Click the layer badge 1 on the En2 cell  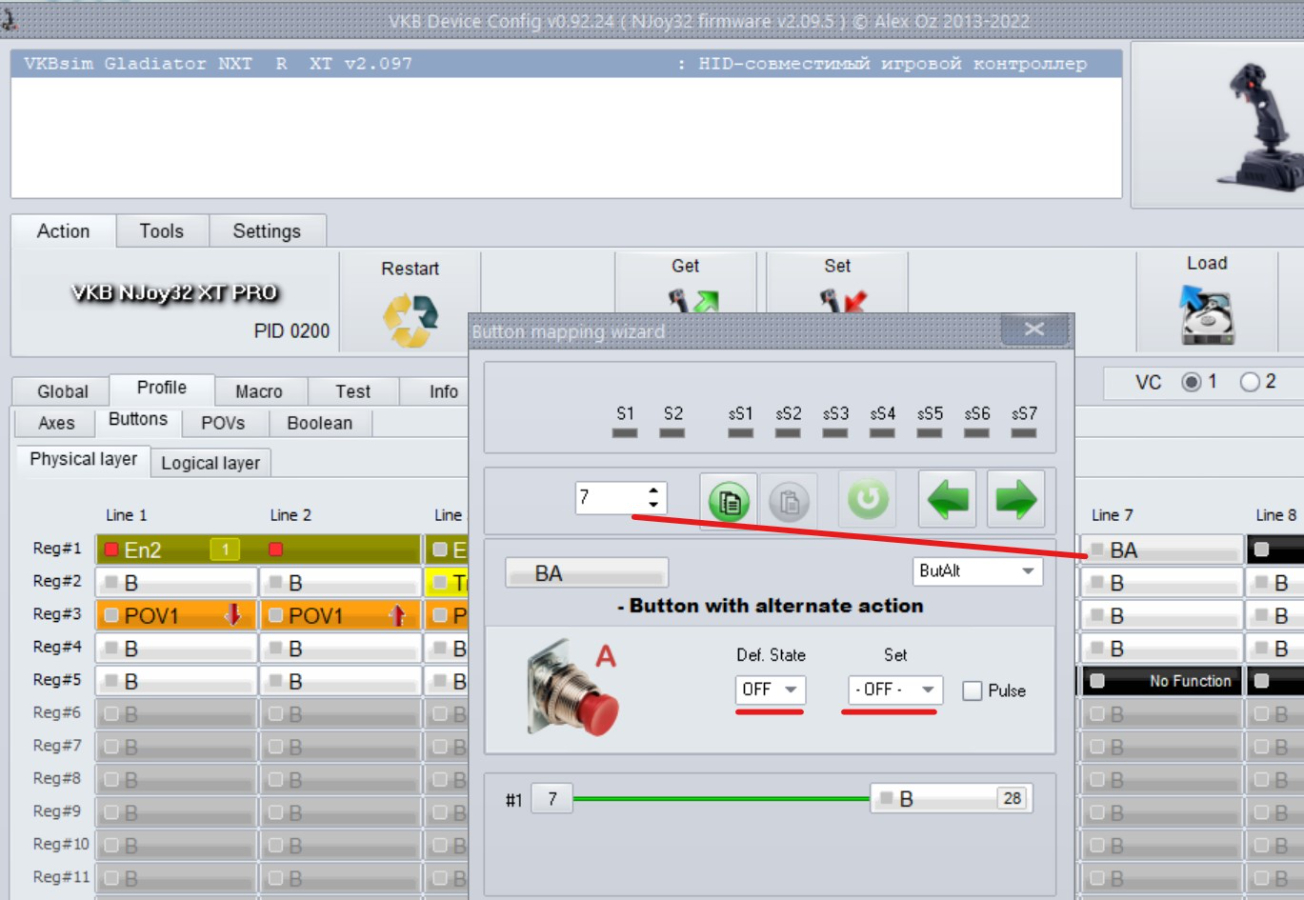[225, 549]
